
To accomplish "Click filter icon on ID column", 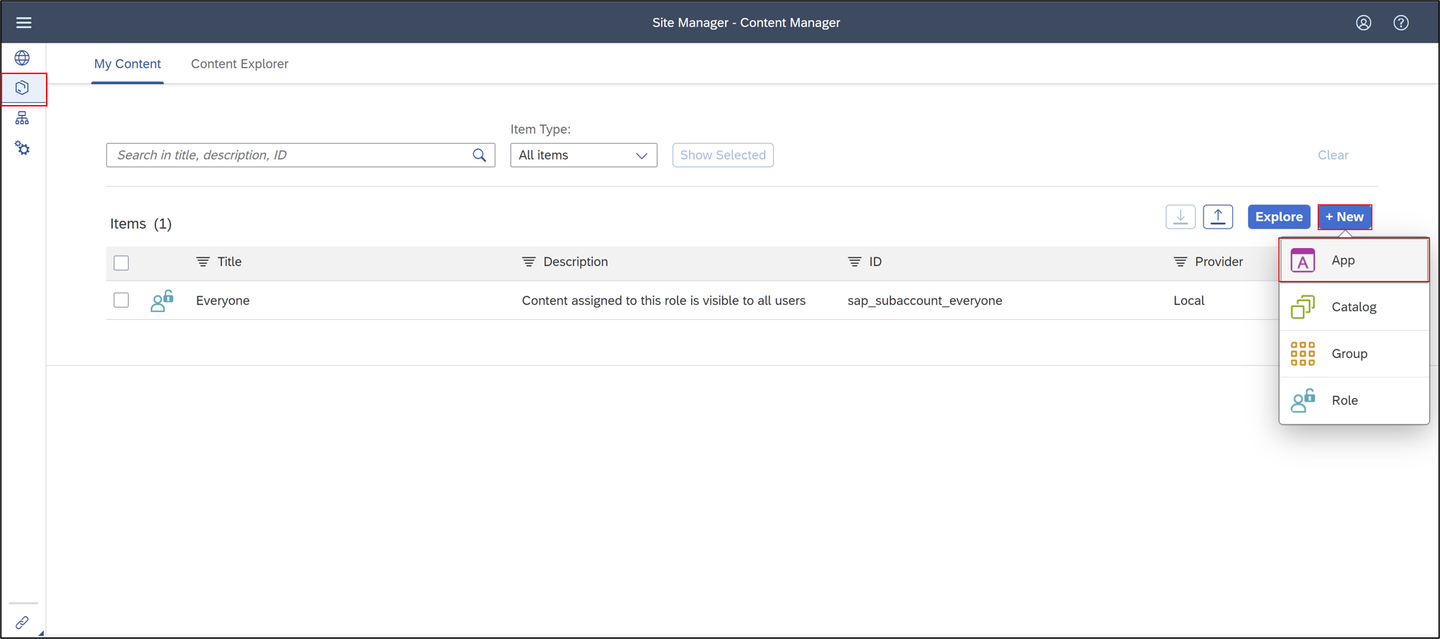I will (854, 262).
